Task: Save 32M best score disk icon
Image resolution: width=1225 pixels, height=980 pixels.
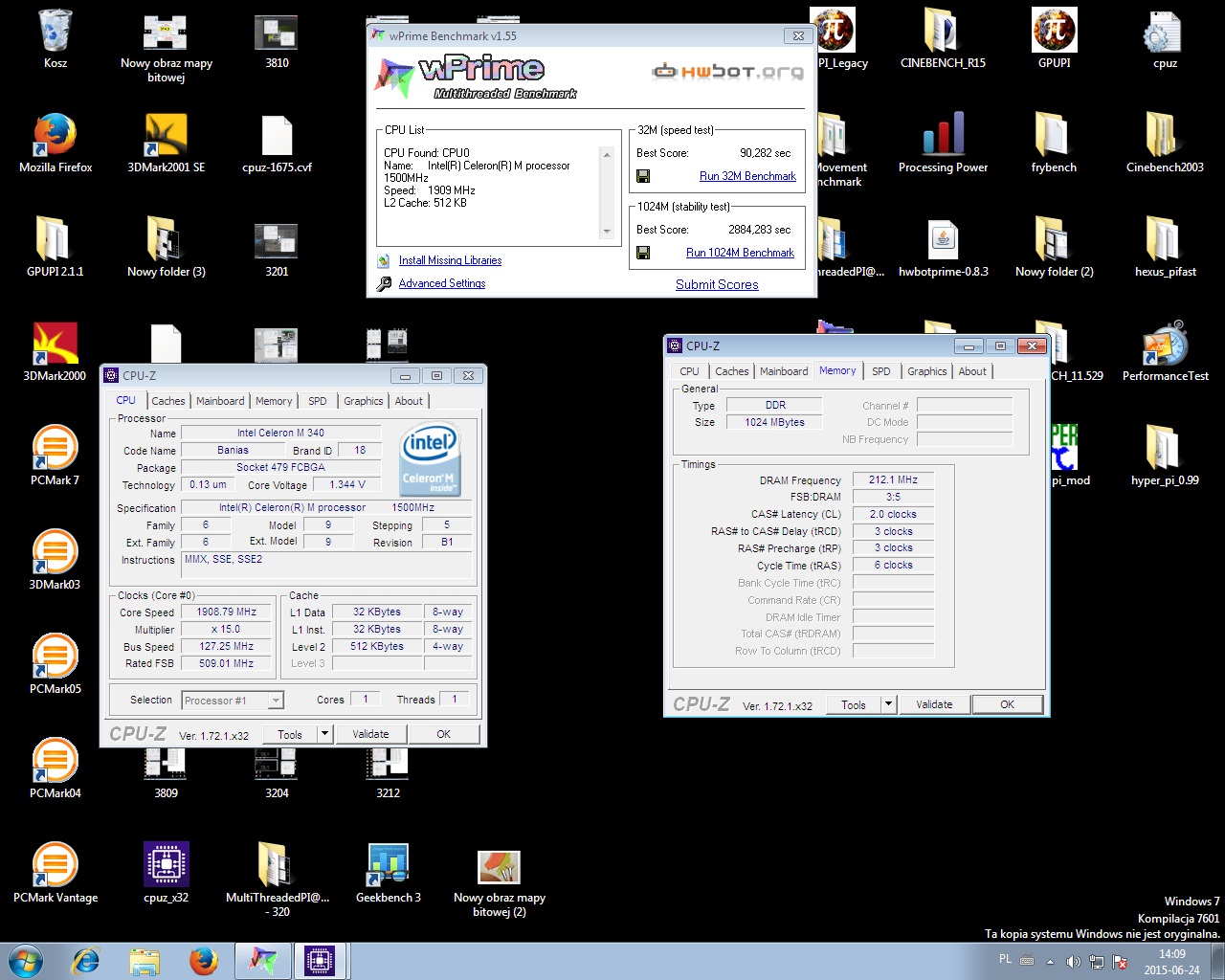Action: [643, 176]
